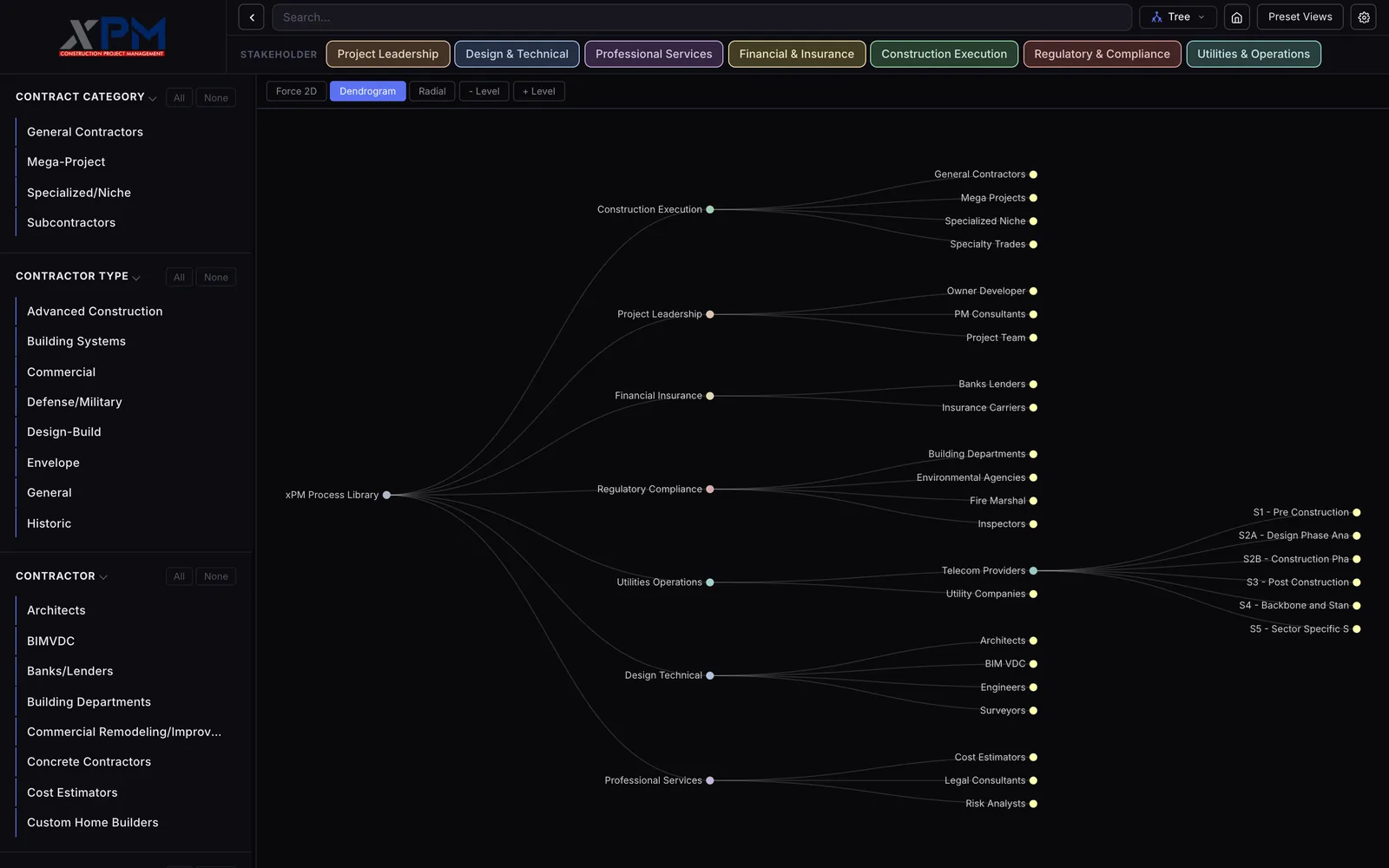
Task: Toggle Professional Services stakeholder filter
Action: coord(654,54)
